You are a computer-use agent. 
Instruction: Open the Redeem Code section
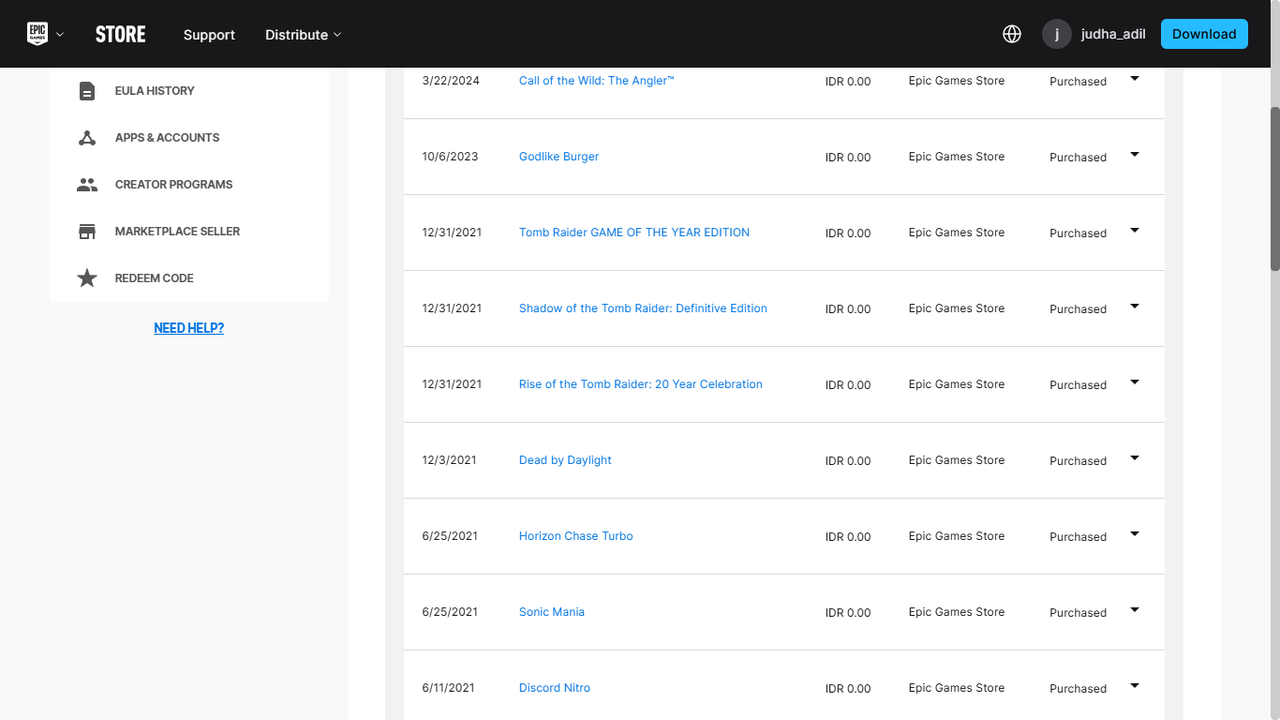point(154,278)
